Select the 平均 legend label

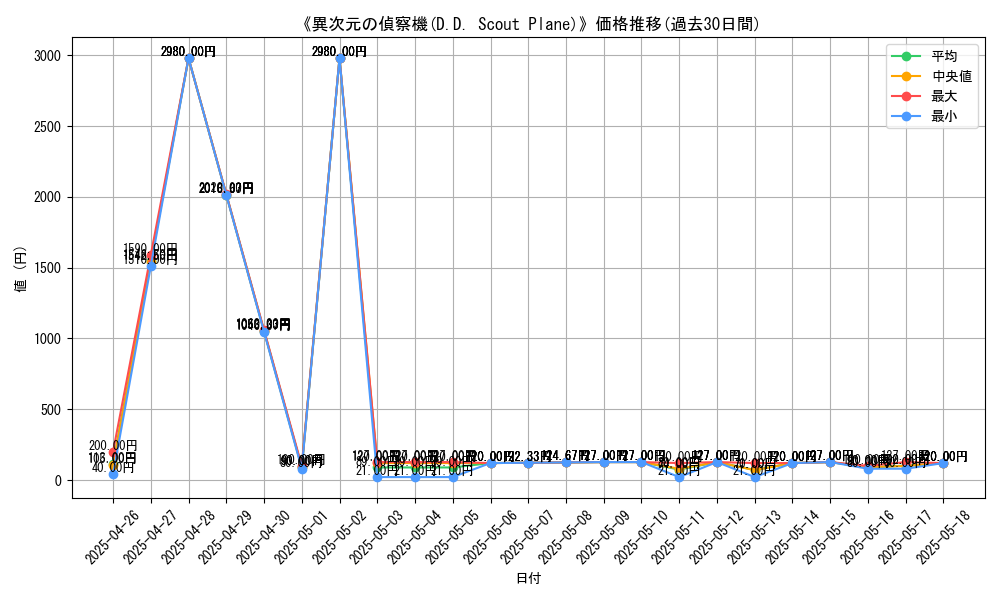[x=944, y=56]
